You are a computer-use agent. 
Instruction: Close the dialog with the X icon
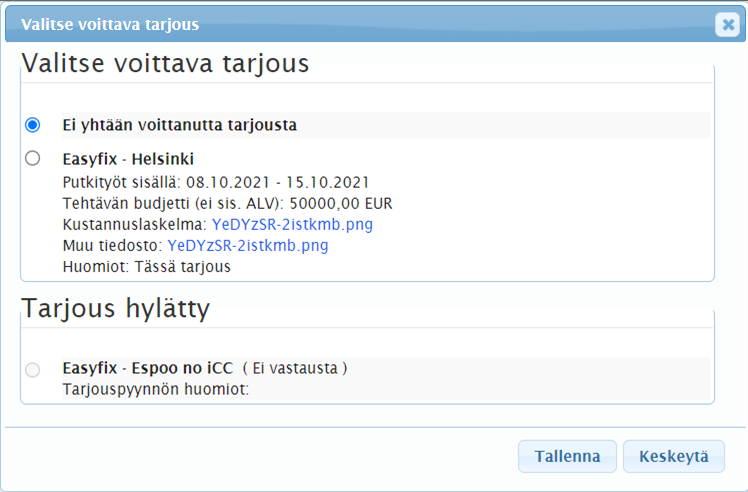[x=726, y=25]
